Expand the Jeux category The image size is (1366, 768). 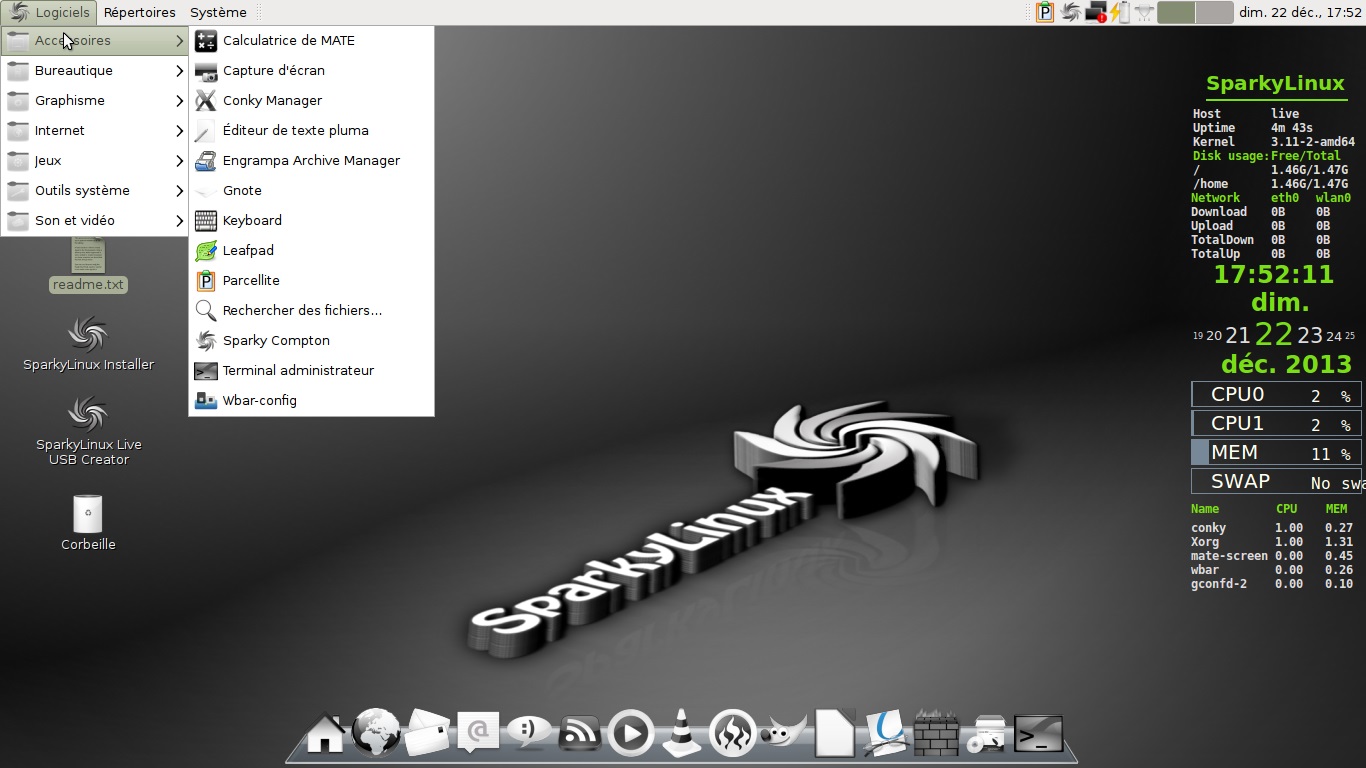(x=95, y=161)
